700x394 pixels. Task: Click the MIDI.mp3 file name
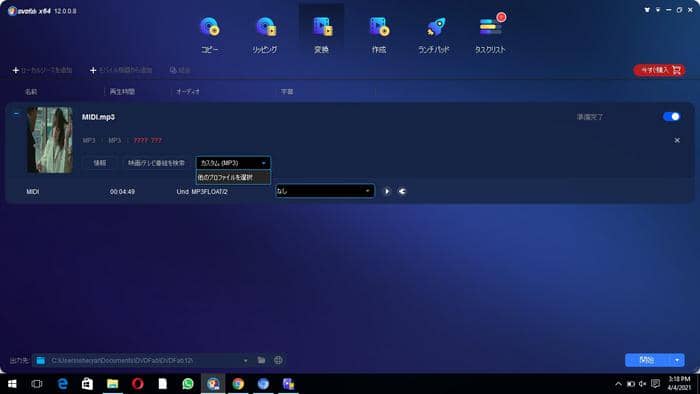98,117
